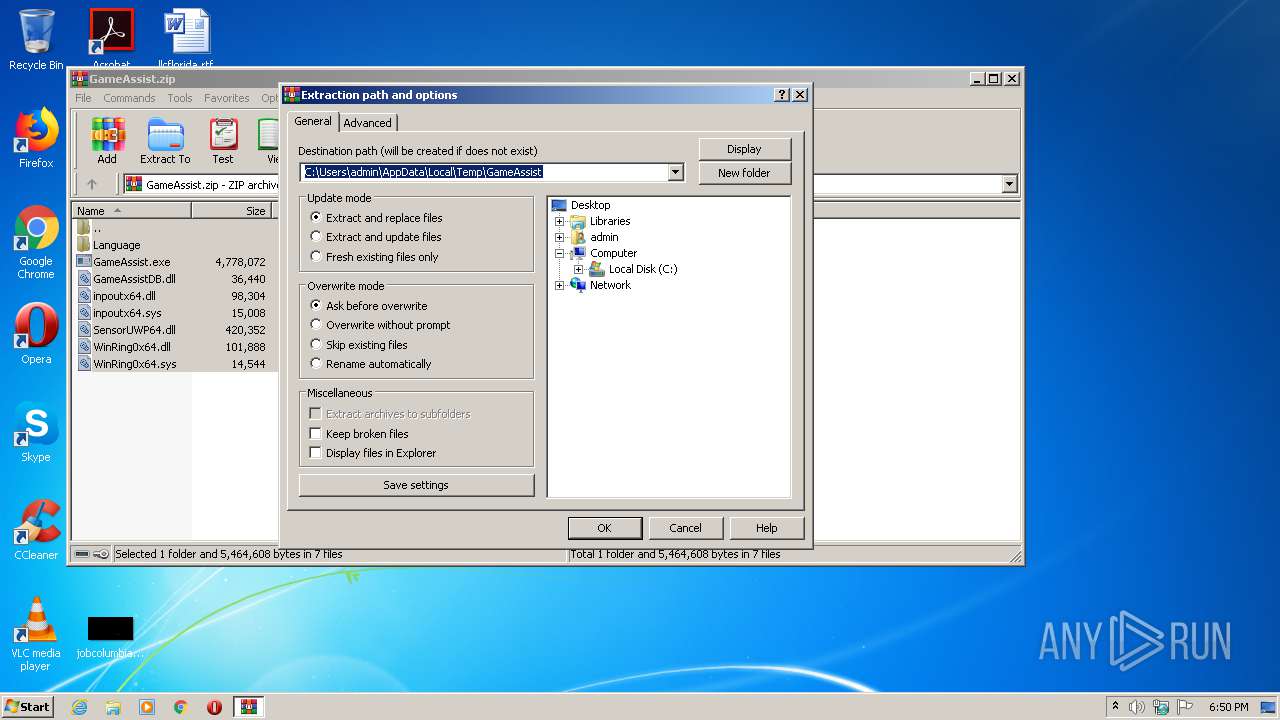
Task: Select the VLC media player desktop icon
Action: [36, 634]
